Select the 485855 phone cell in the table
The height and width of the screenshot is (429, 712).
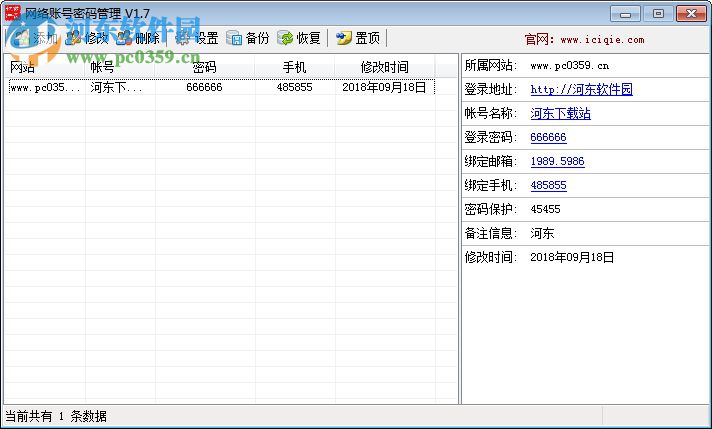(x=294, y=87)
